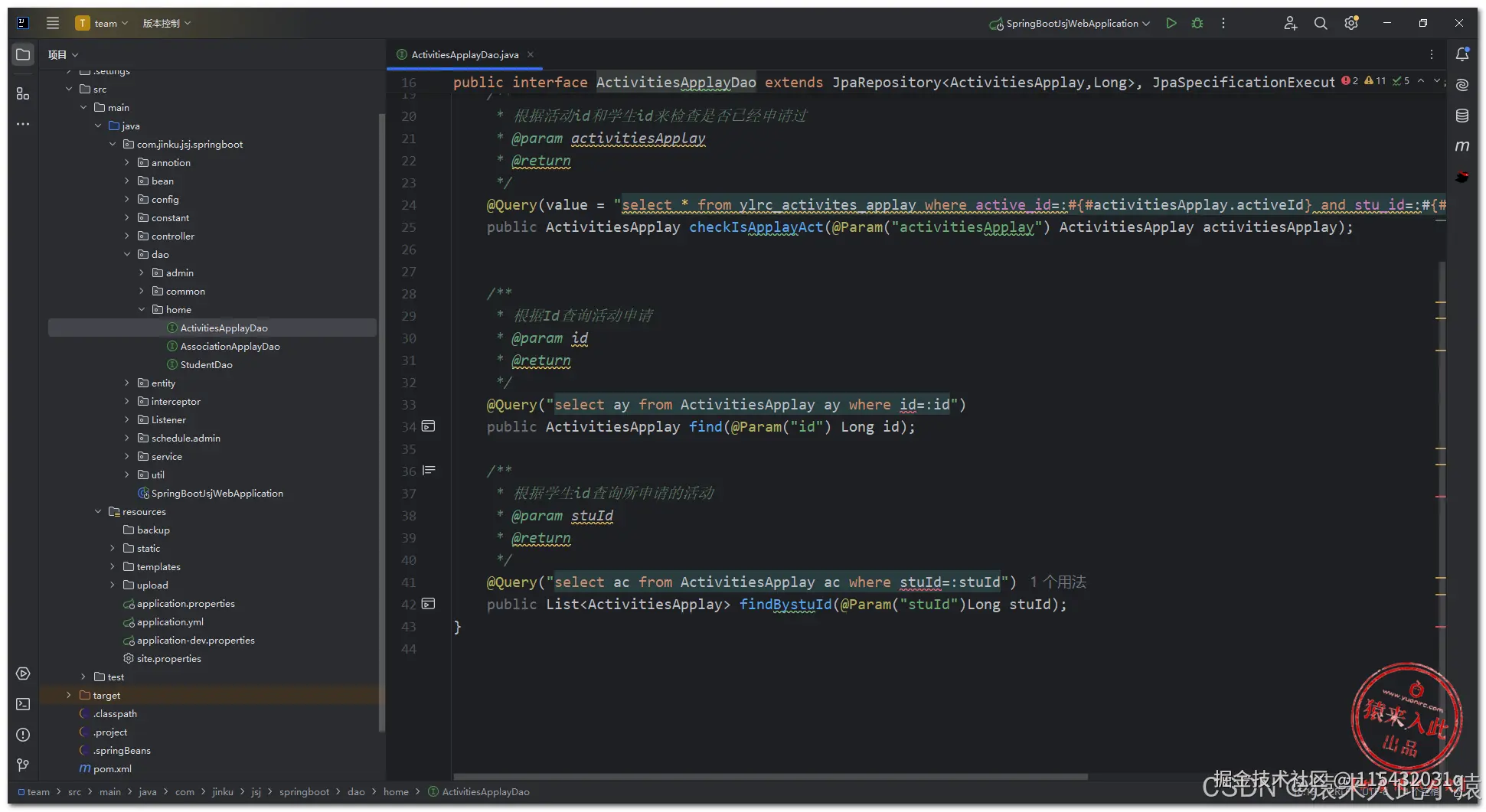Collapse the src folder

click(69, 89)
